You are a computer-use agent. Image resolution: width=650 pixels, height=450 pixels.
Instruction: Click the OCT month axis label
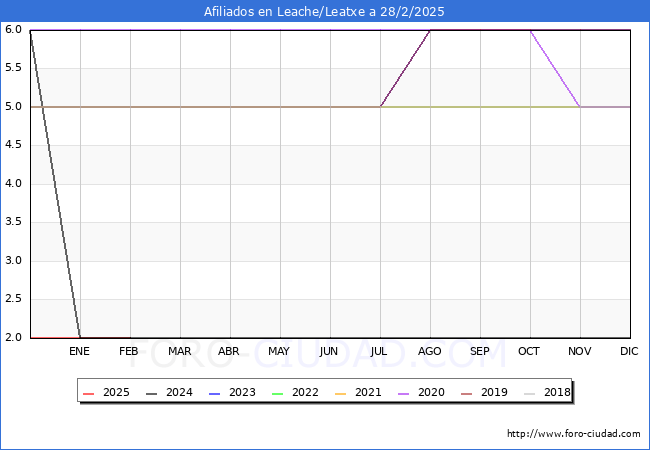(529, 351)
